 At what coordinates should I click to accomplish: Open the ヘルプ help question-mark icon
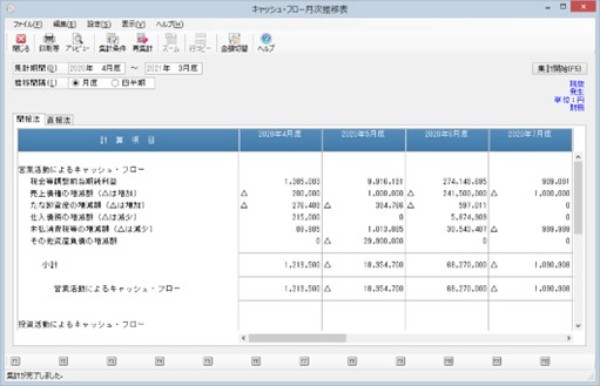click(x=266, y=42)
